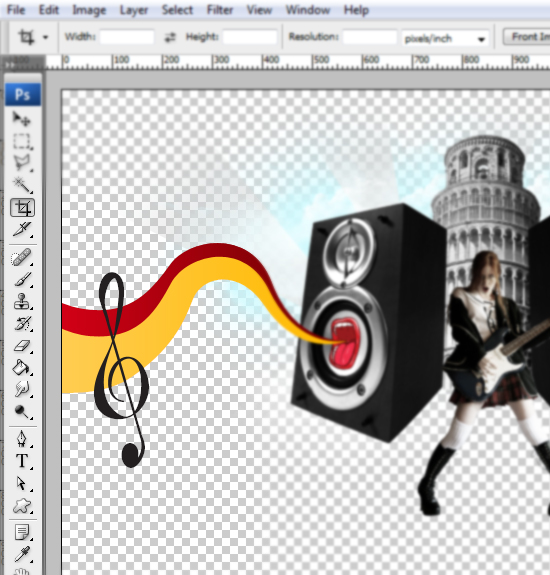This screenshot has height=575, width=550.
Task: Click the Height input field
Action: (250, 37)
